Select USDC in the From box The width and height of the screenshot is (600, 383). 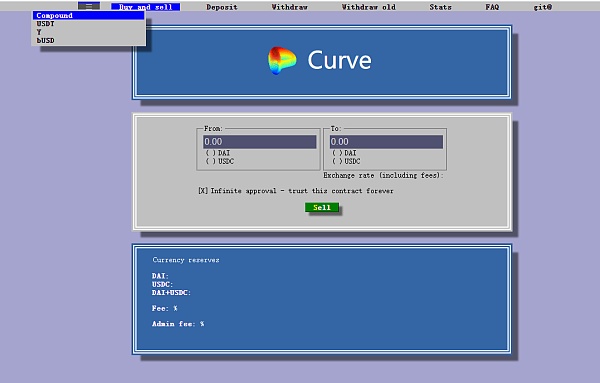(x=220, y=161)
